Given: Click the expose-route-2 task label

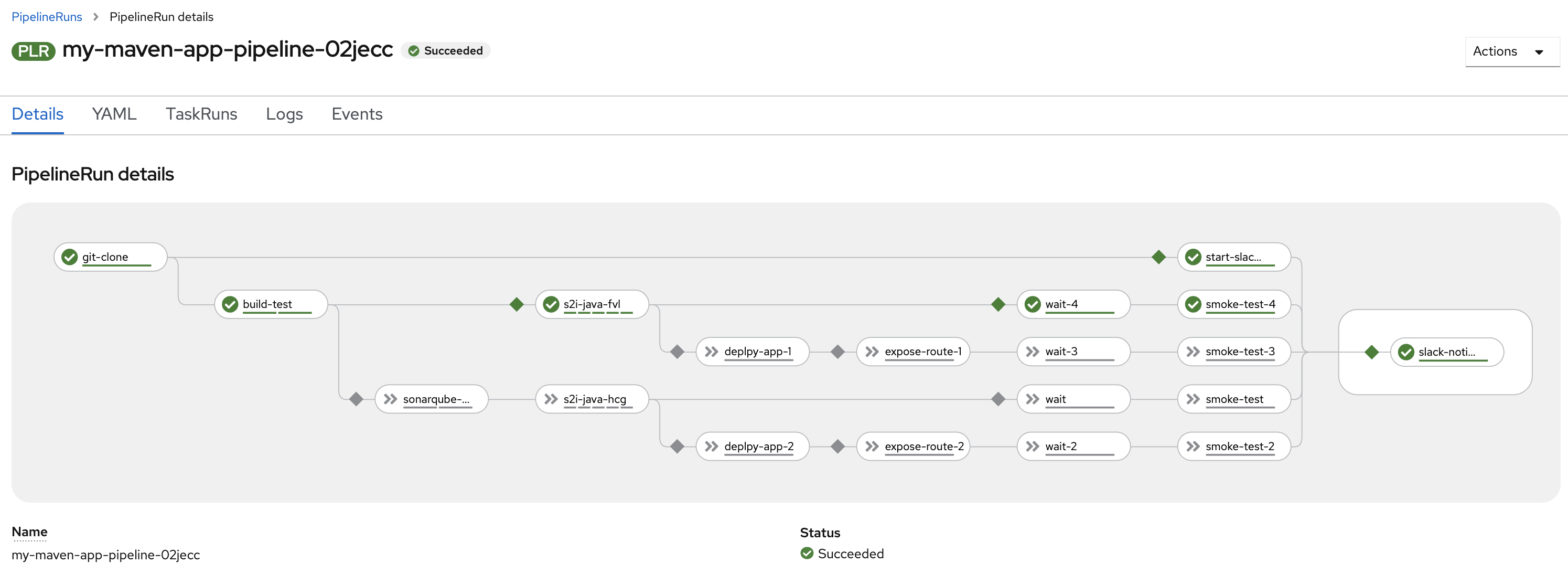Looking at the screenshot, I should point(924,446).
